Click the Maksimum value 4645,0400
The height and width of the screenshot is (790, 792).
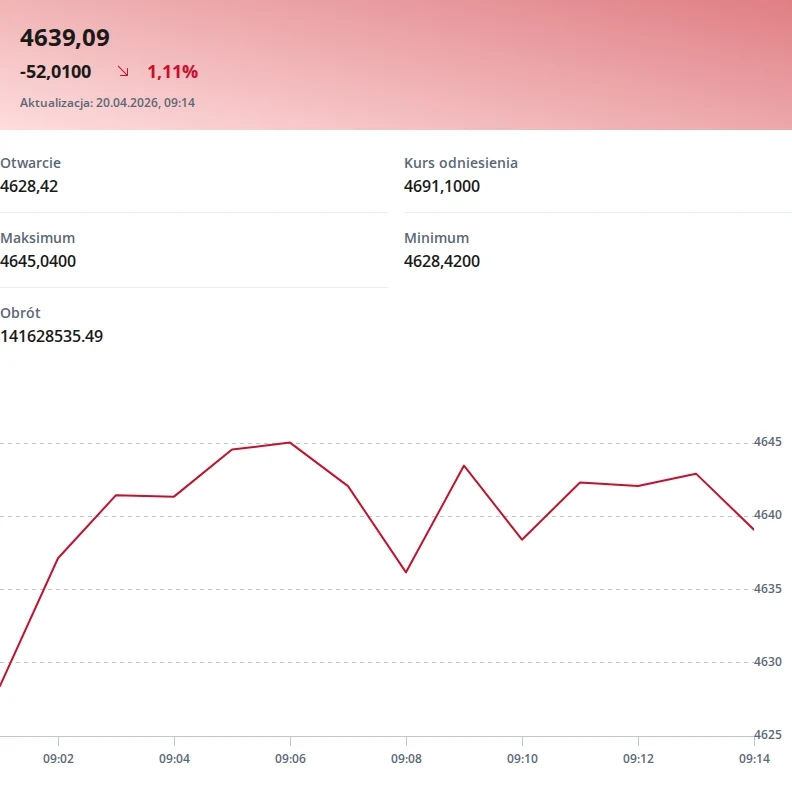pos(38,261)
